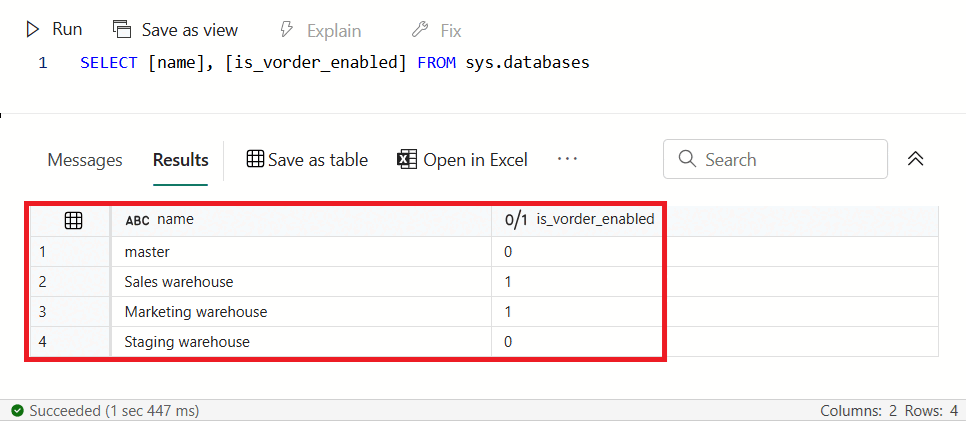Click the Save as view icon
The image size is (966, 421).
122,30
